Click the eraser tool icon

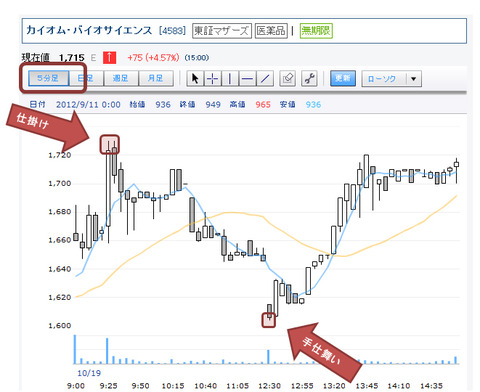click(x=287, y=79)
